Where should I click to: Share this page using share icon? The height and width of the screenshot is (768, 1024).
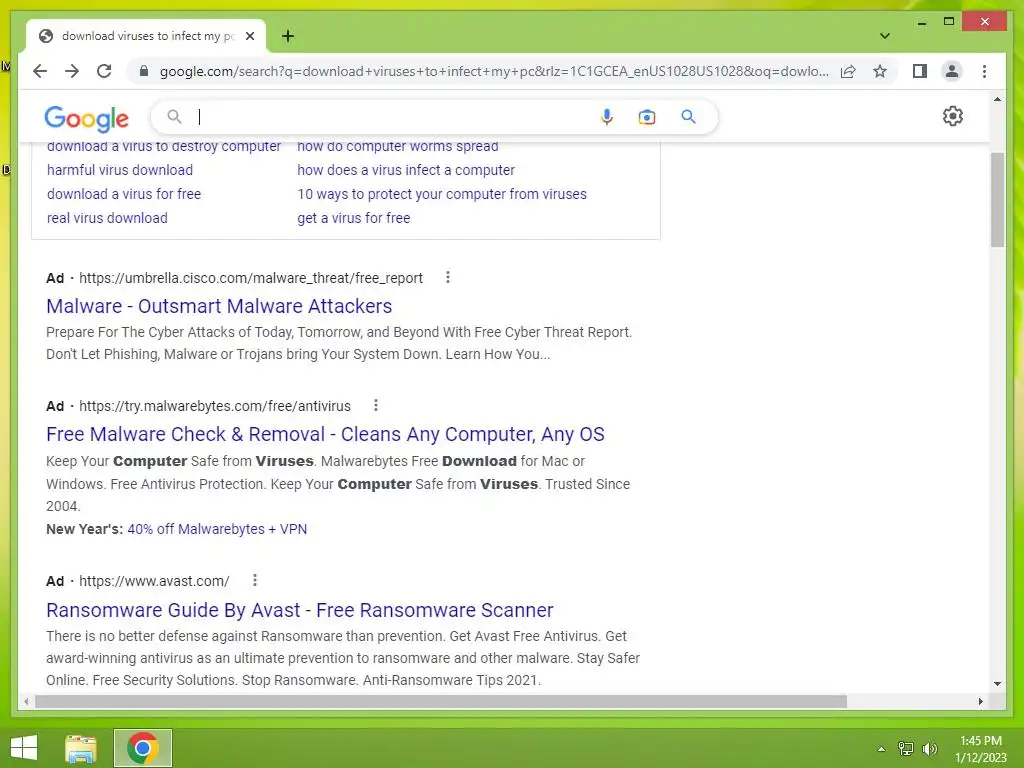848,71
